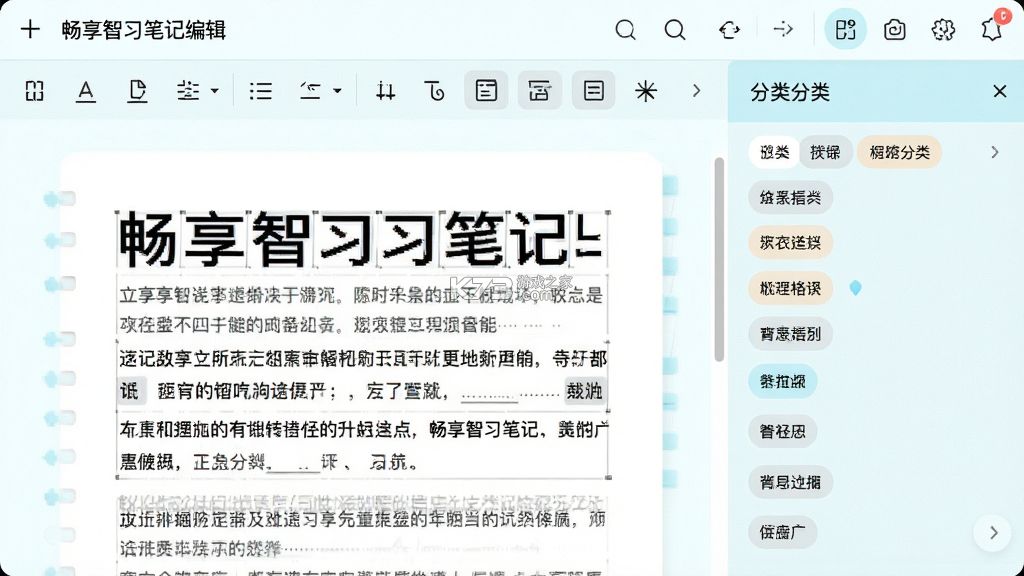Click the blue marker beside third tag
Viewport: 1024px width, 576px height.
(x=855, y=287)
